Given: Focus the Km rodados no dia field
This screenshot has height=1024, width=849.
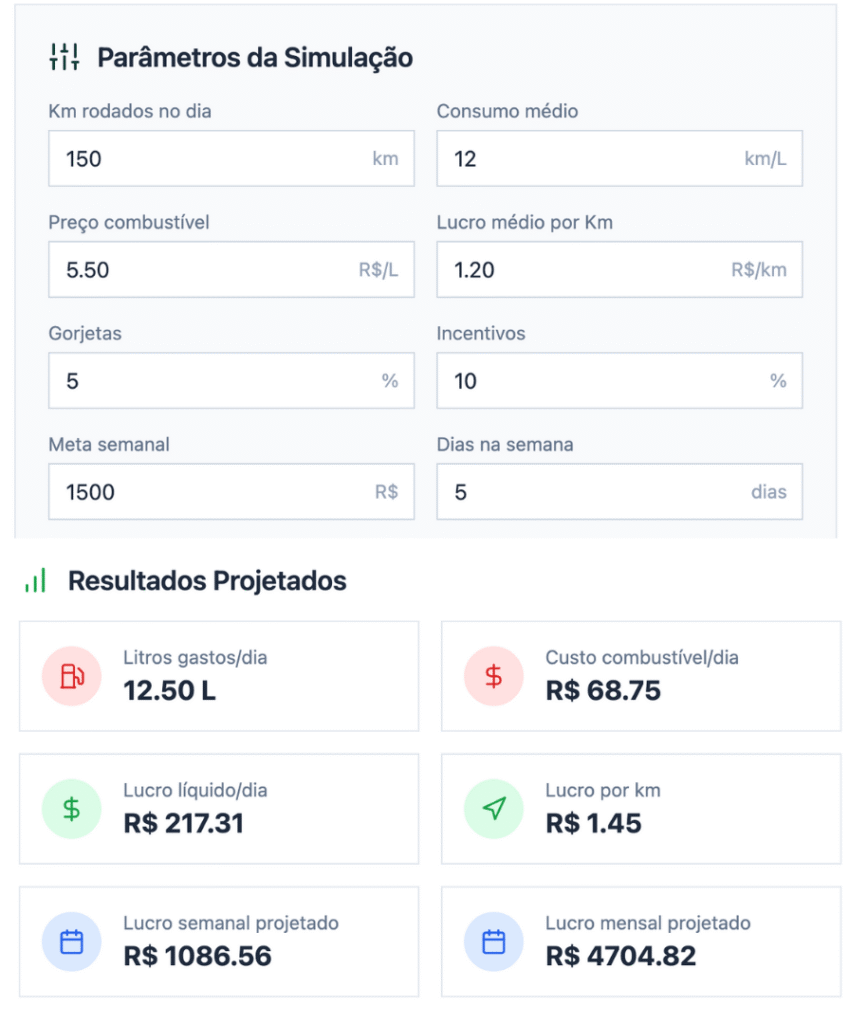Looking at the screenshot, I should click(210, 159).
